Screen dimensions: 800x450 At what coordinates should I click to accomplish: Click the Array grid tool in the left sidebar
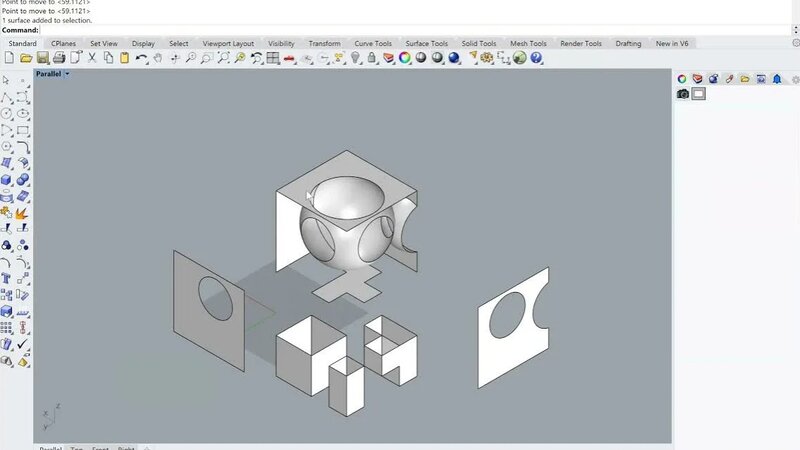pyautogui.click(x=6, y=328)
